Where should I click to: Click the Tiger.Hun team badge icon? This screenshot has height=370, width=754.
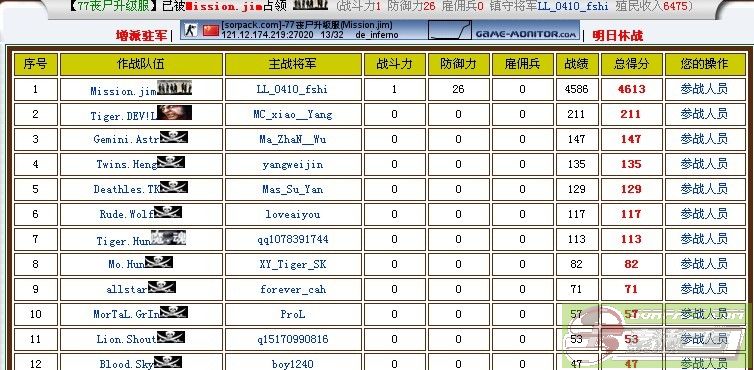[x=168, y=238]
